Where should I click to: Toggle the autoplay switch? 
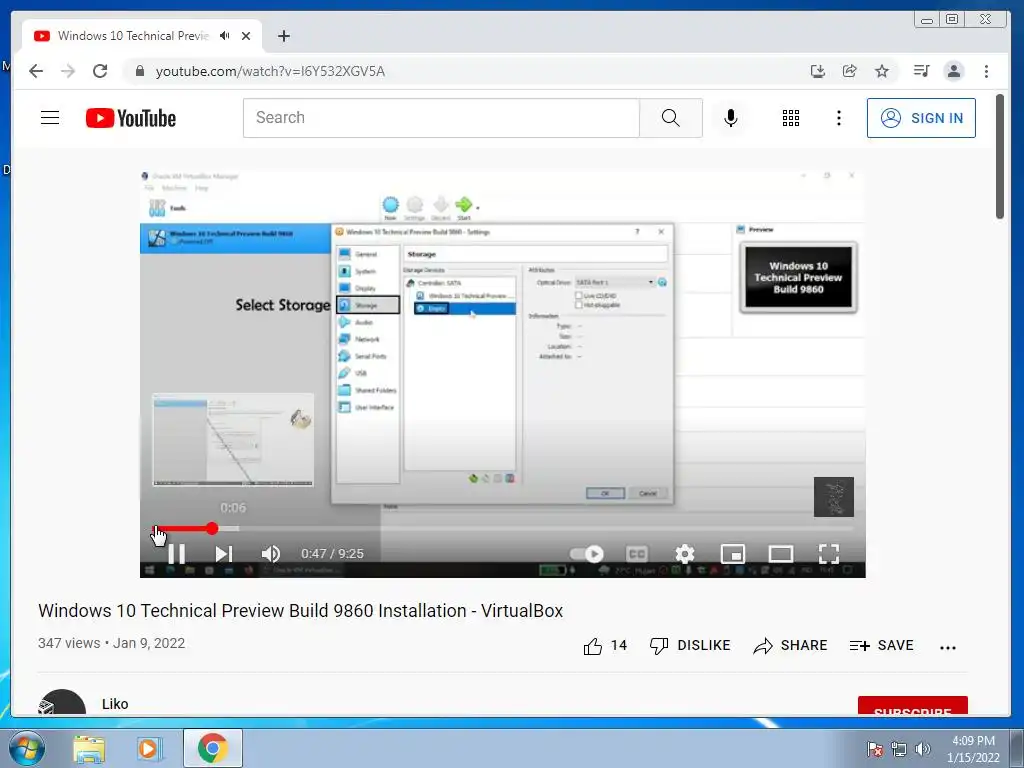(x=586, y=554)
